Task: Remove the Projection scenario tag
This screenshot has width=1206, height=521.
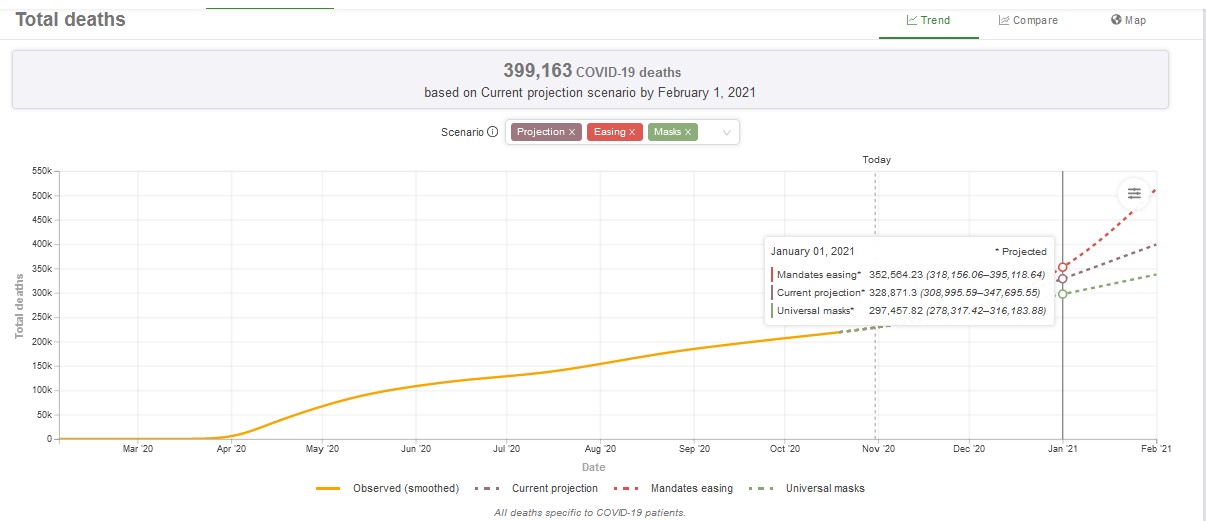Action: pyautogui.click(x=572, y=132)
